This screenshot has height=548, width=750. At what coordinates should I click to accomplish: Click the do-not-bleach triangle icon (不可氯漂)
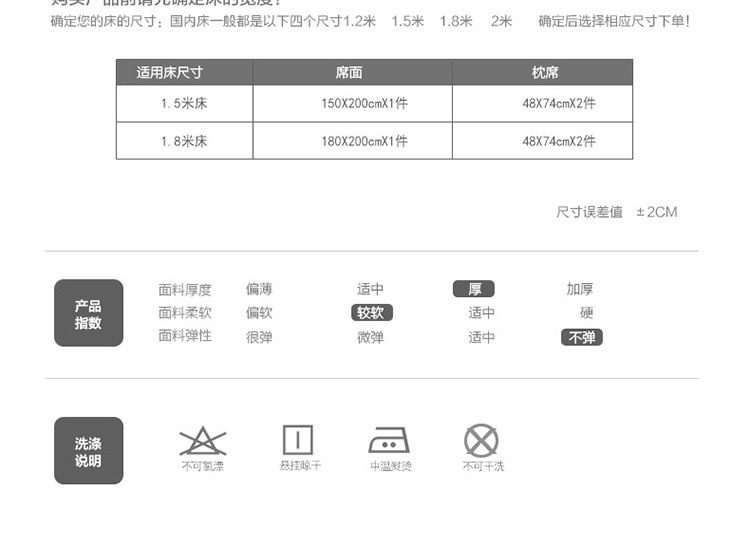[202, 441]
